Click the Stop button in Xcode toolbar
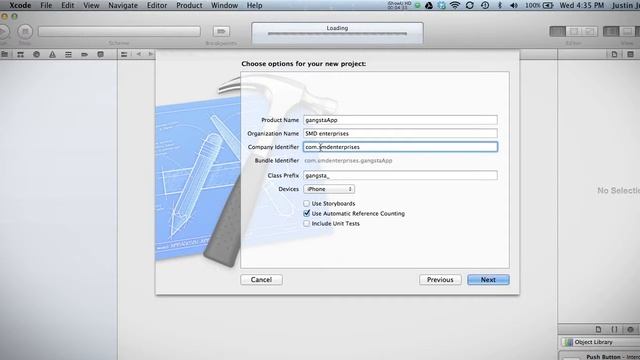Image resolution: width=640 pixels, height=360 pixels. (25, 31)
